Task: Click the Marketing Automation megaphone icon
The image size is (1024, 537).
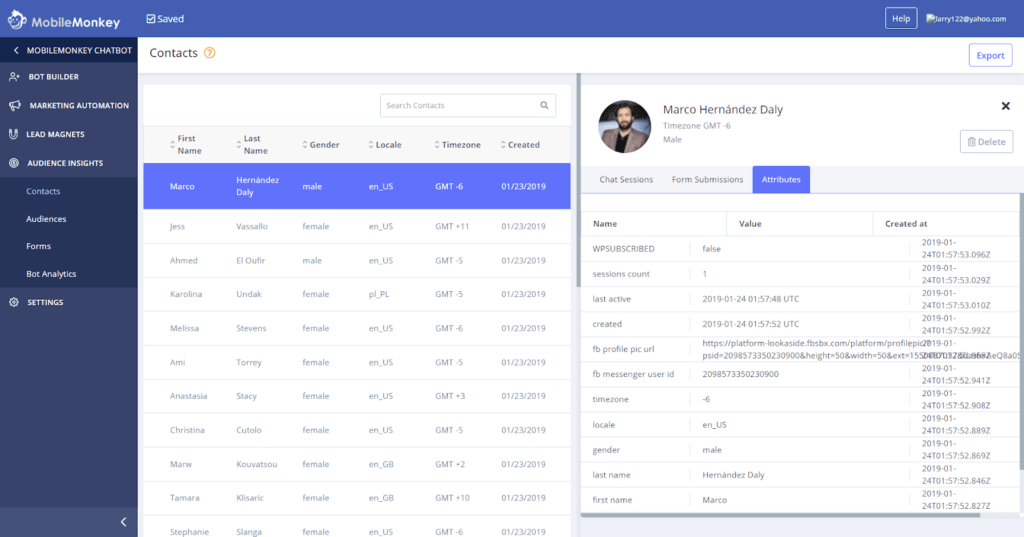Action: click(x=14, y=105)
